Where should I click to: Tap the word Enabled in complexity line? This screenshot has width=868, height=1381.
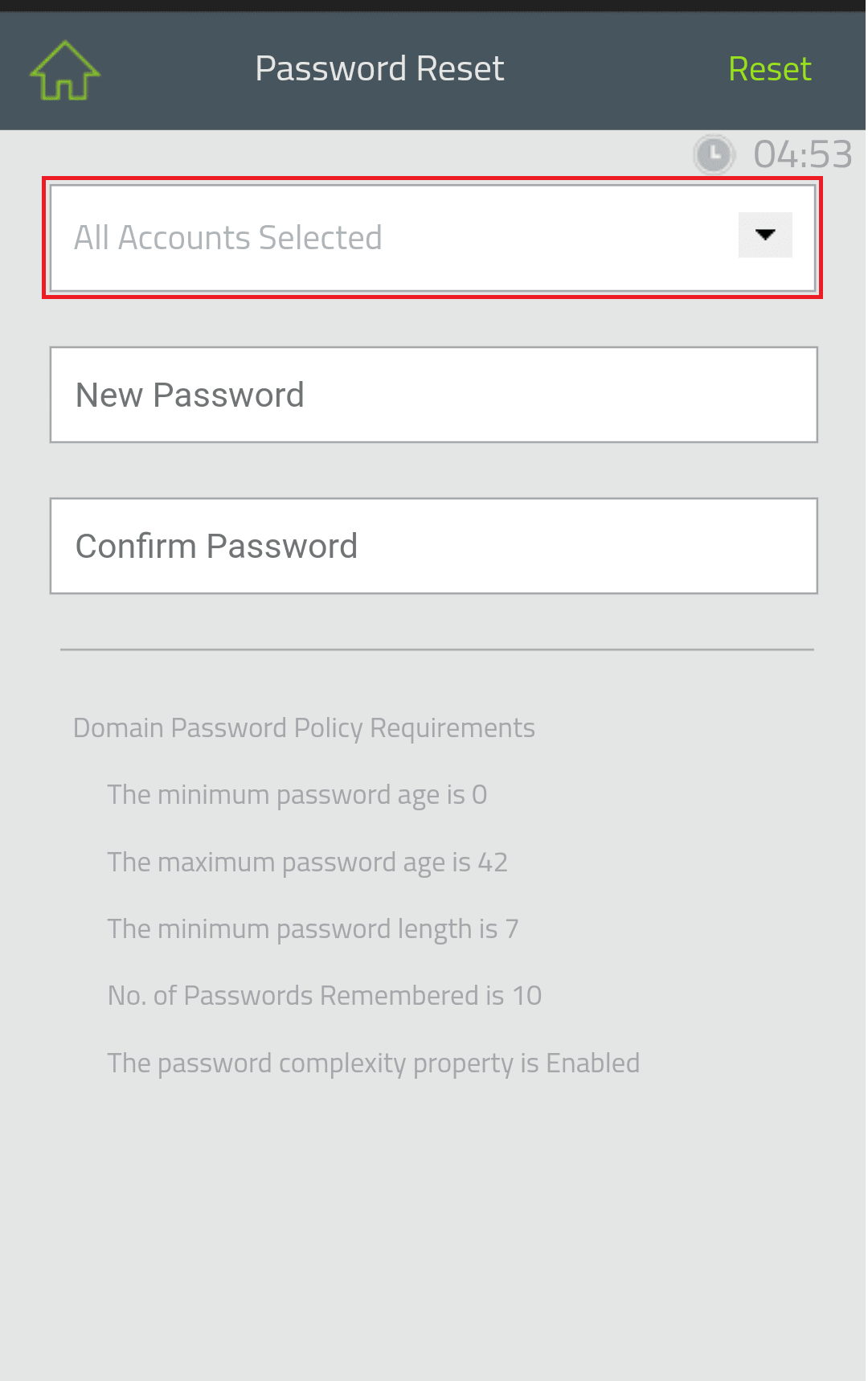592,1063
